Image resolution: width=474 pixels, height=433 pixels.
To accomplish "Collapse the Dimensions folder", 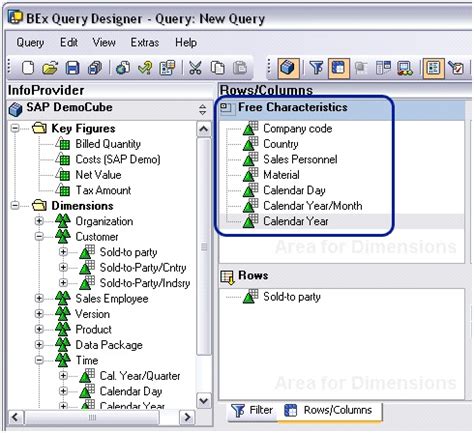I will [x=15, y=206].
